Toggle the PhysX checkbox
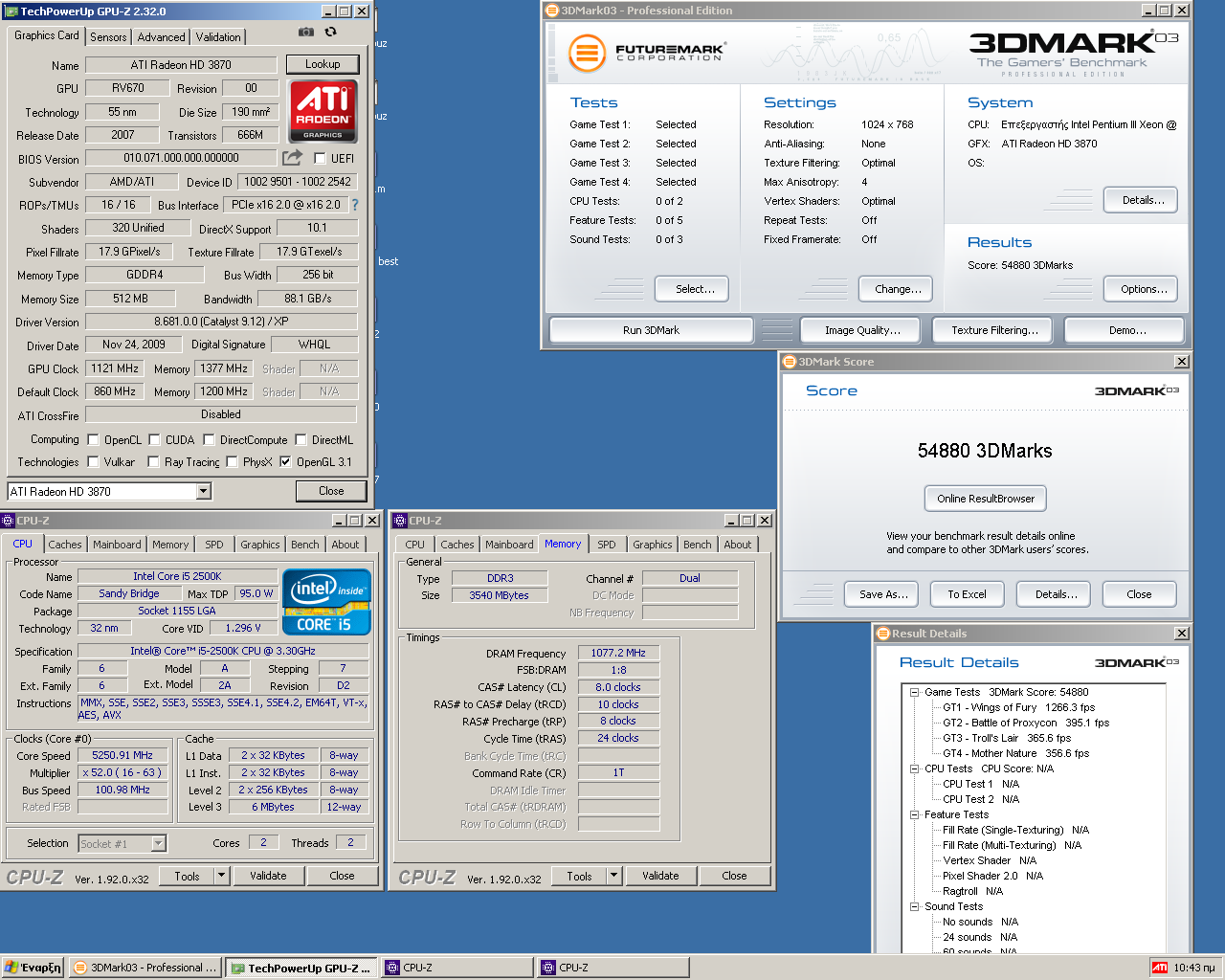The height and width of the screenshot is (980, 1225). [x=232, y=461]
